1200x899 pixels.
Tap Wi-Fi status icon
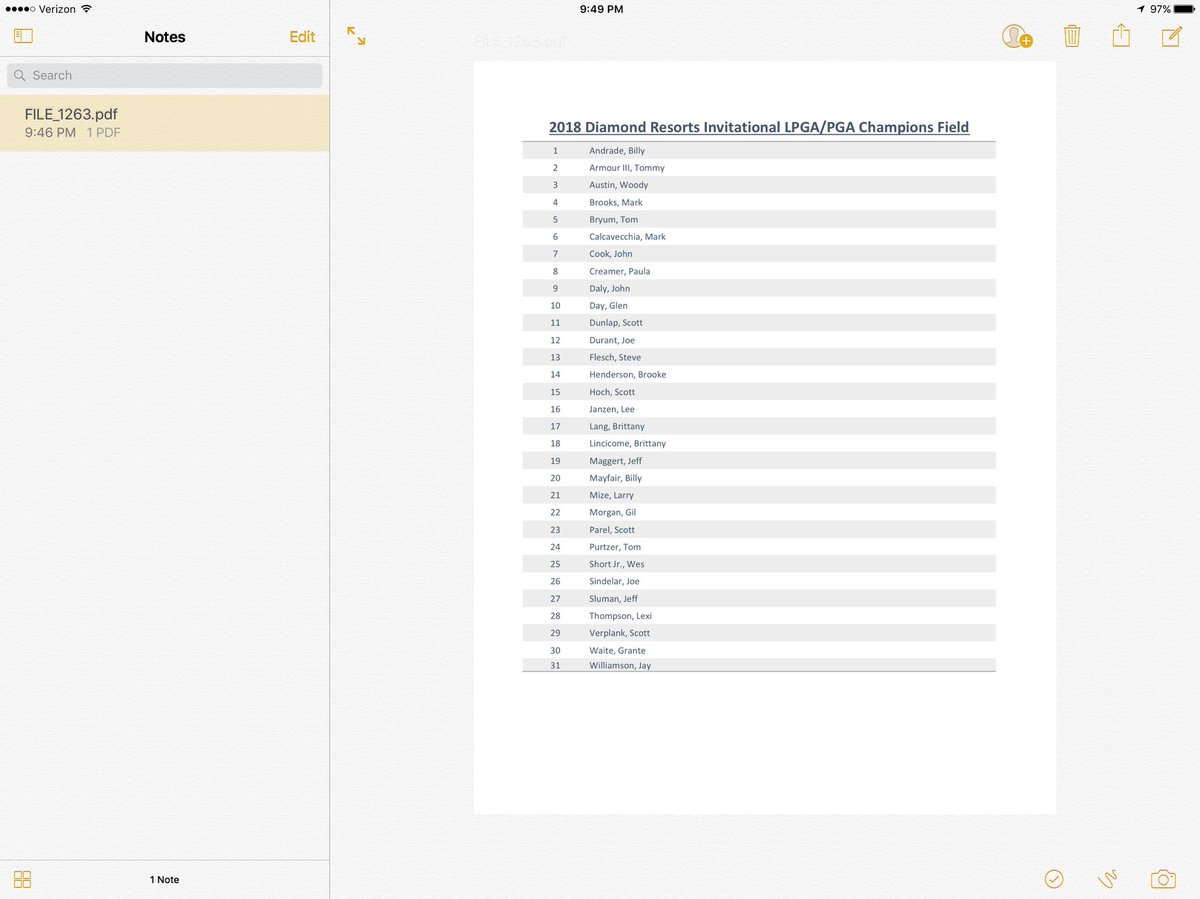coord(86,9)
